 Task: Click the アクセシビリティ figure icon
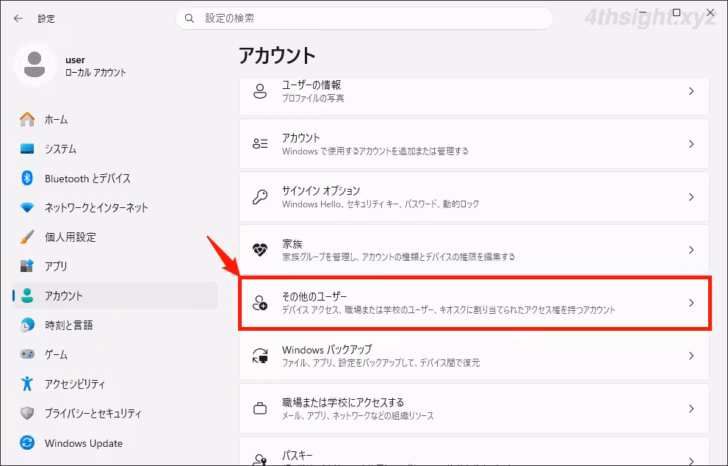pyautogui.click(x=27, y=384)
